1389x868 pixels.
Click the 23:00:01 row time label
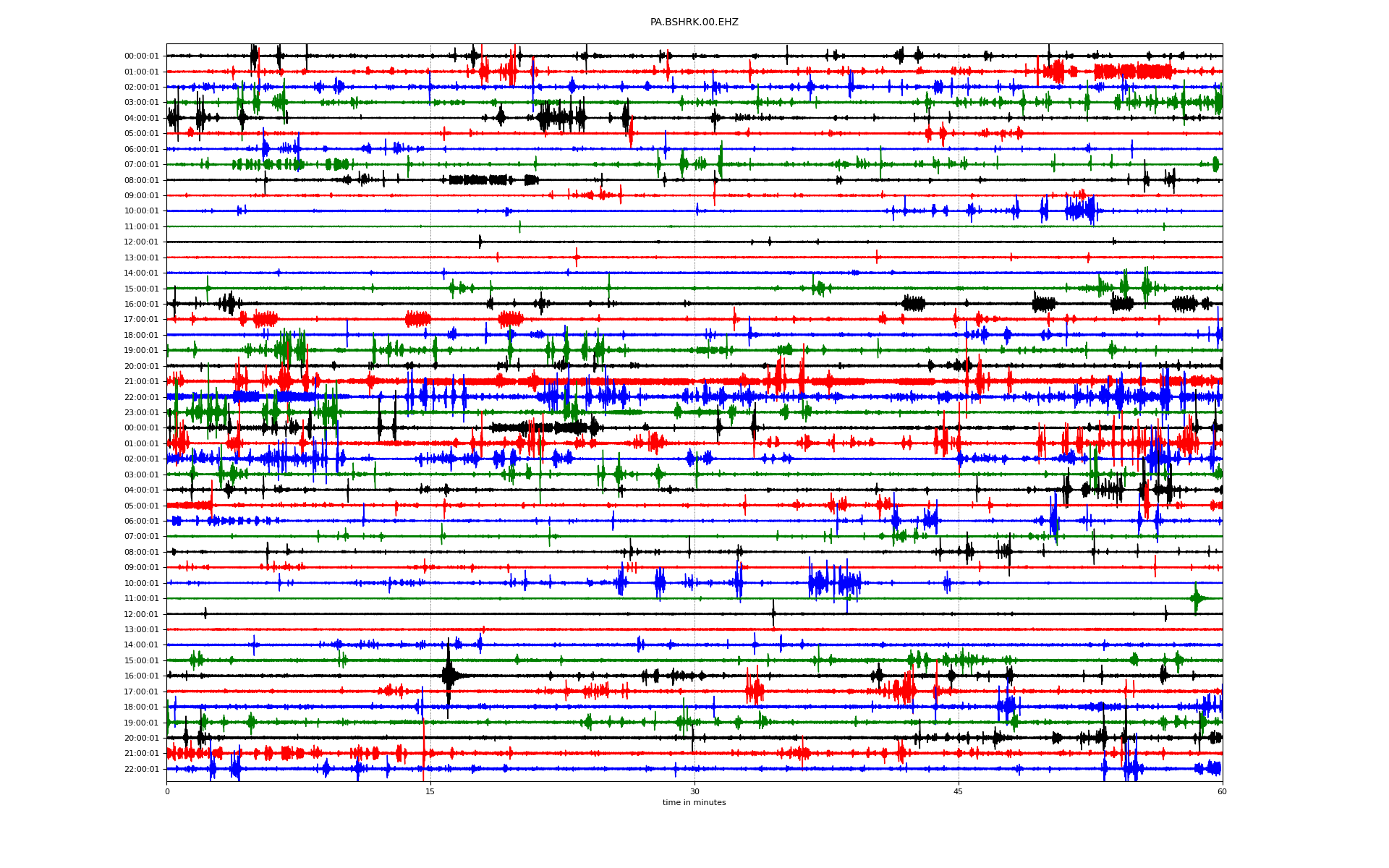[x=141, y=412]
